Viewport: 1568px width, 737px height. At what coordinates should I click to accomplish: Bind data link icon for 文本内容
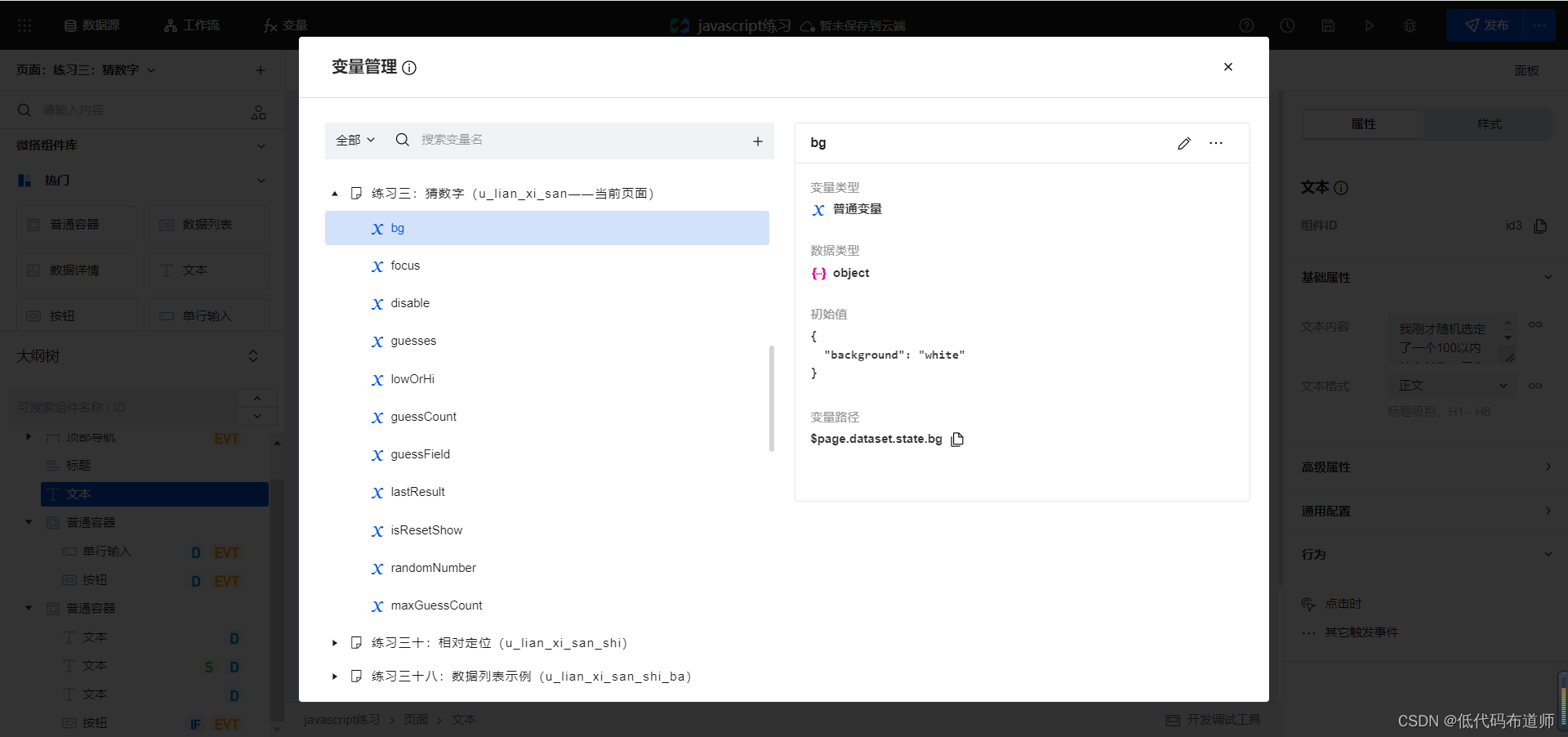tap(1535, 325)
